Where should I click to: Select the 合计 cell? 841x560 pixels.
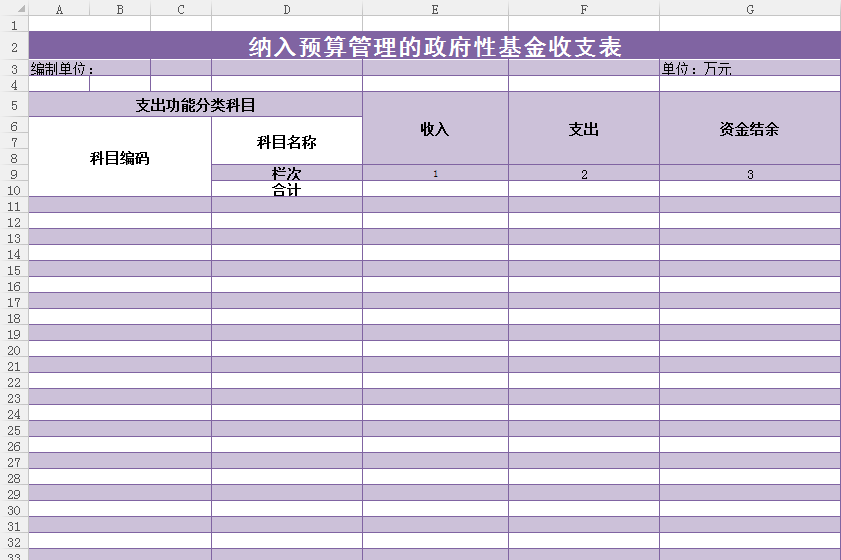point(287,189)
